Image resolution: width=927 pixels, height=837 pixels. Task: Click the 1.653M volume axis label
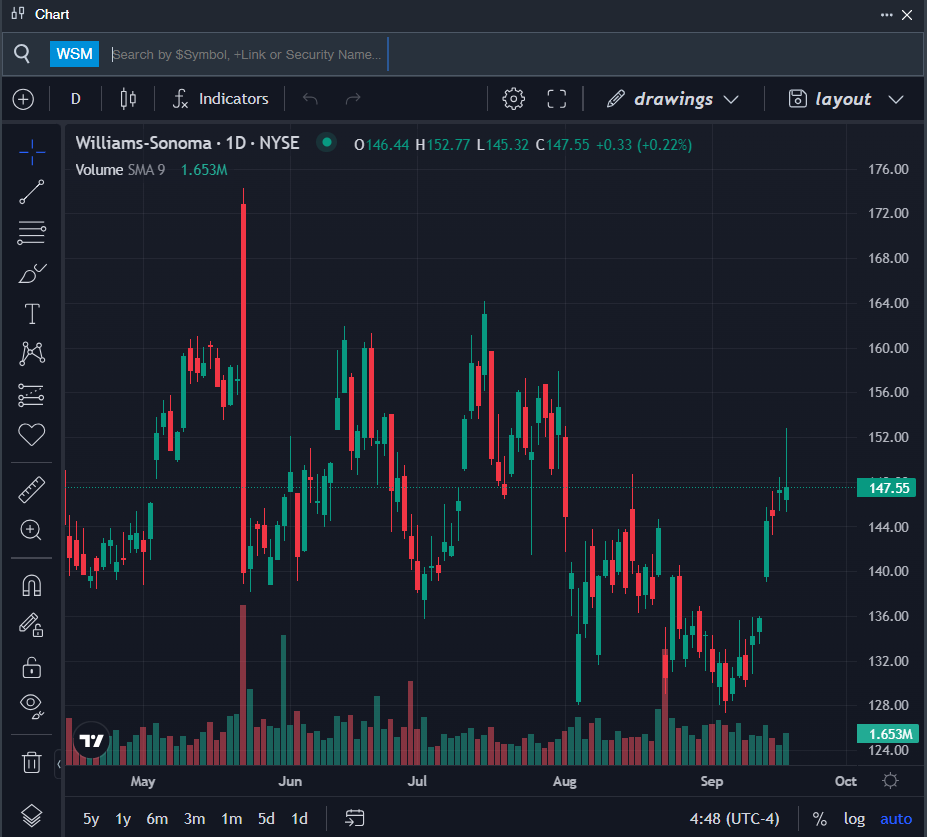(886, 734)
